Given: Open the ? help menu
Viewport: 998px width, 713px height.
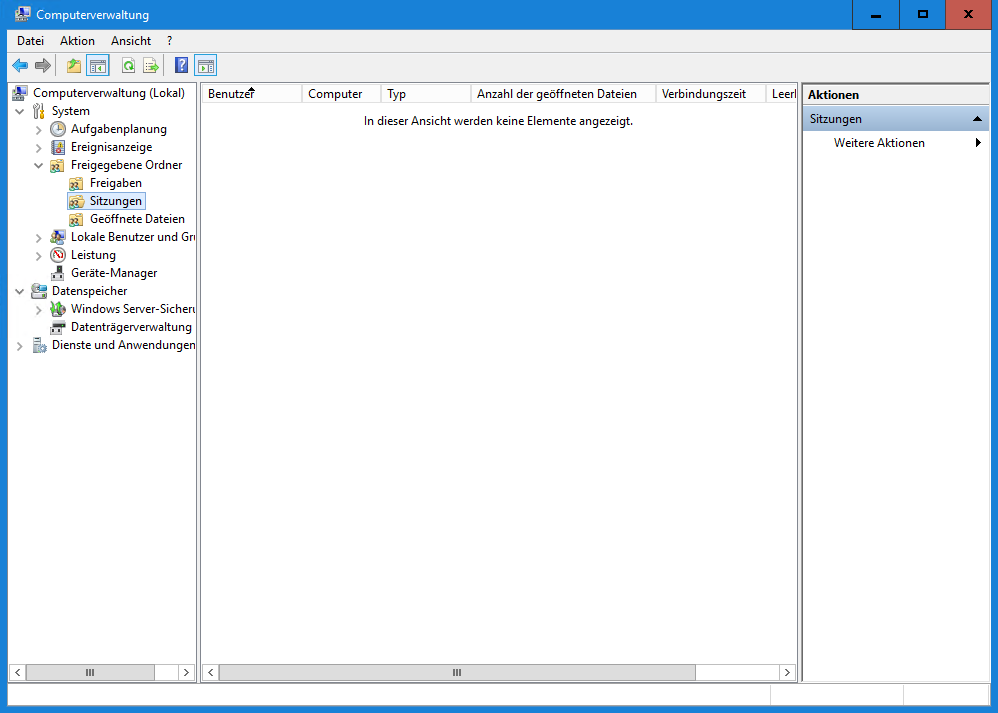Looking at the screenshot, I should 169,41.
